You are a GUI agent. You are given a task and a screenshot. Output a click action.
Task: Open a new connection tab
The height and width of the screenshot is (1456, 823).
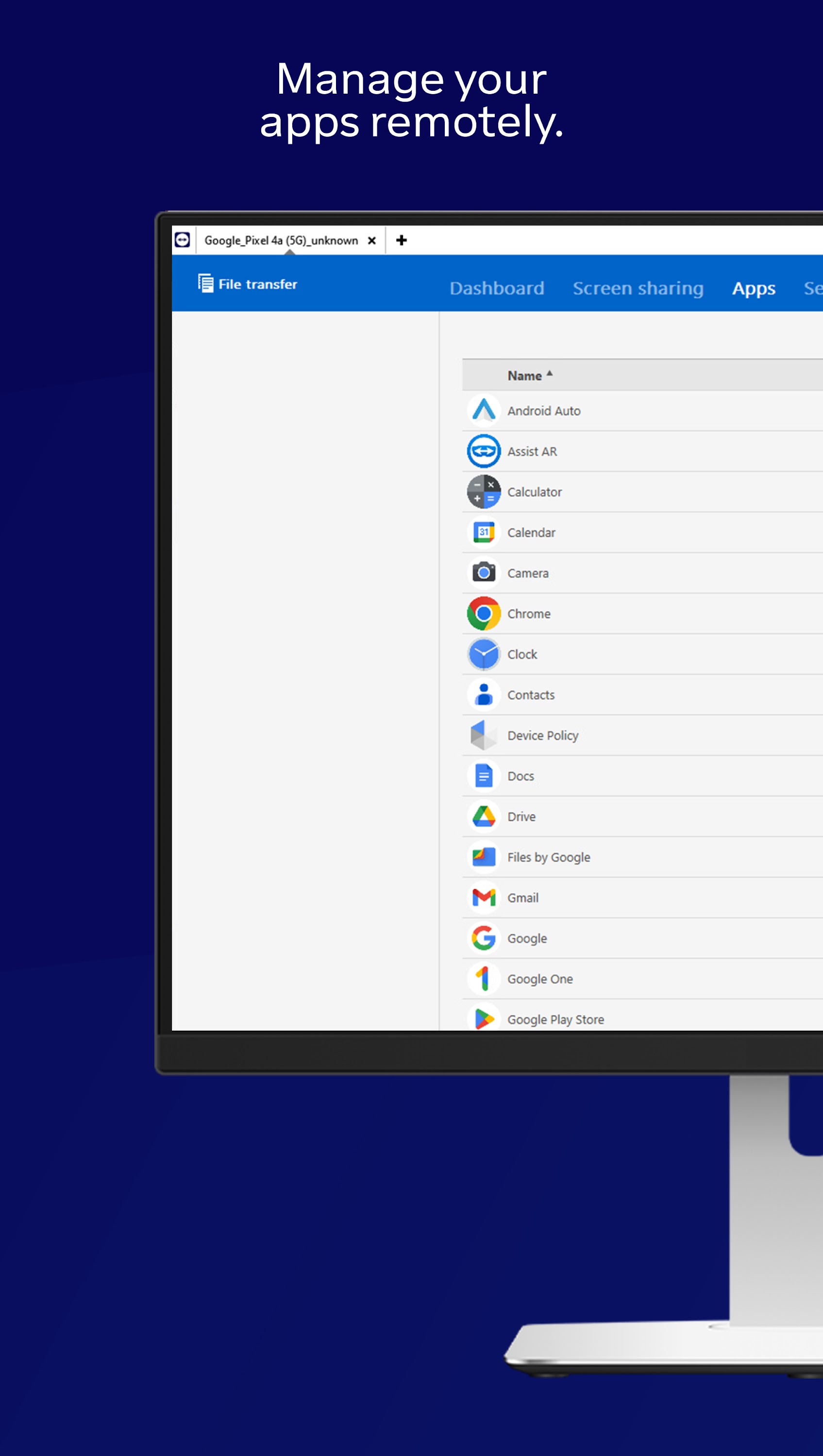tap(402, 240)
